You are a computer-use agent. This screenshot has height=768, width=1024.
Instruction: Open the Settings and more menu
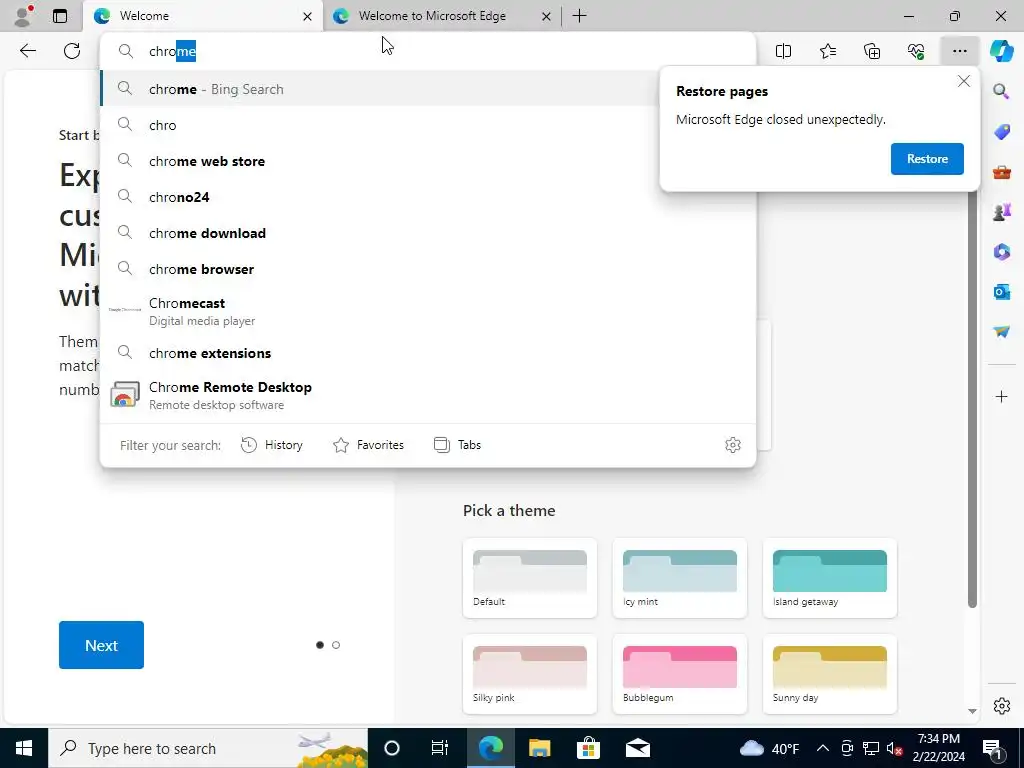pos(959,51)
